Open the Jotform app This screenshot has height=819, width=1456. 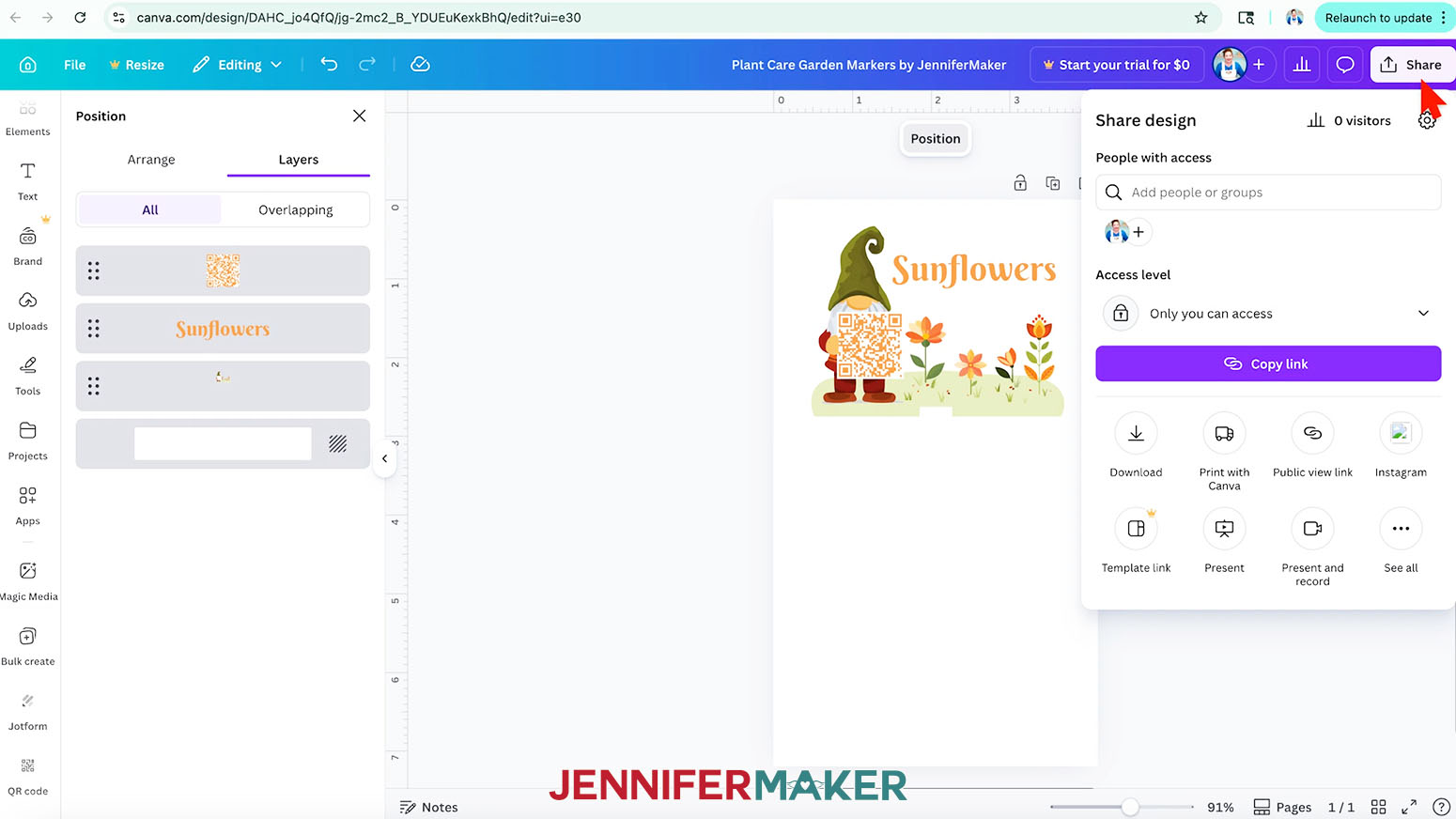click(x=28, y=711)
